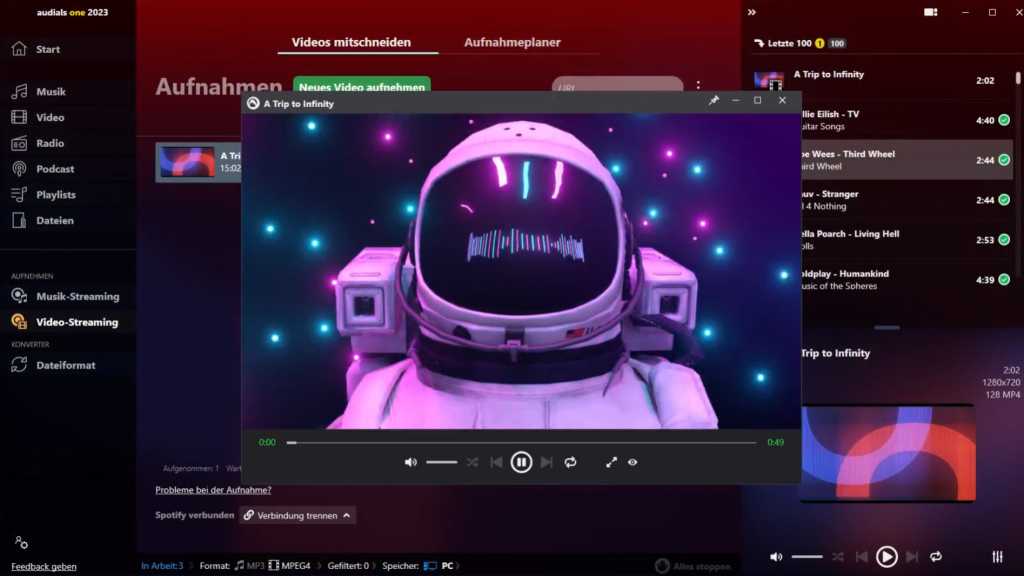Go to previous track in bottom-right player
Screen dimensions: 1024x576
click(x=861, y=557)
